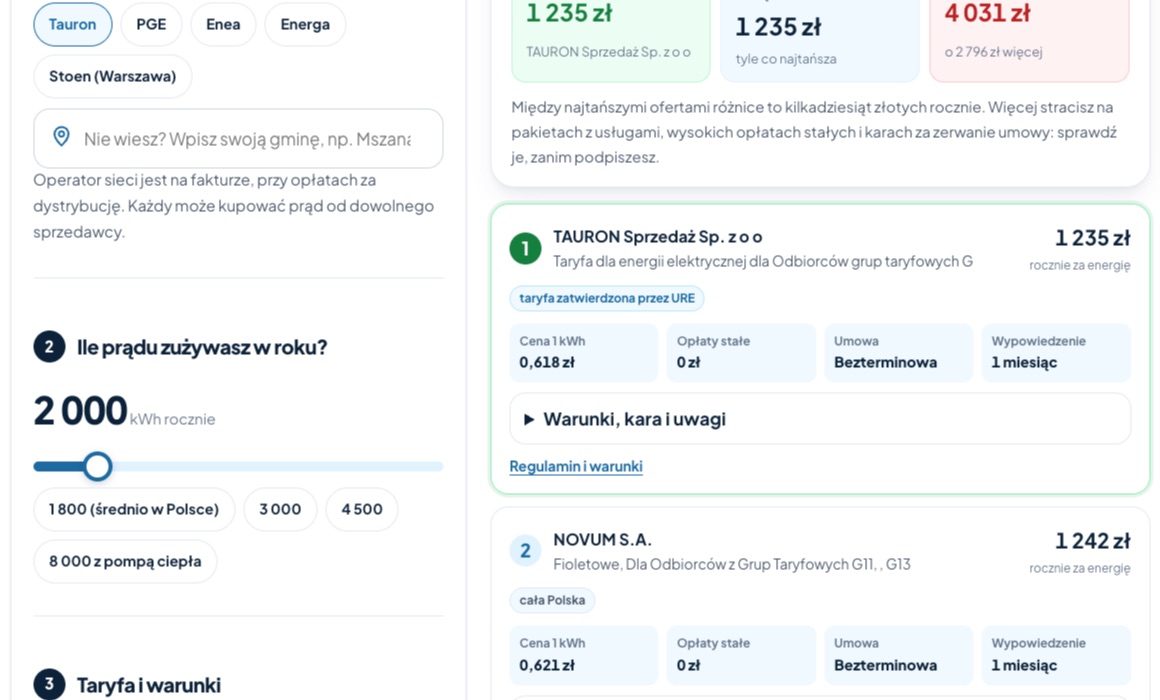Image resolution: width=1160 pixels, height=700 pixels.
Task: Click the yearly consumption slider handle
Action: 97,467
